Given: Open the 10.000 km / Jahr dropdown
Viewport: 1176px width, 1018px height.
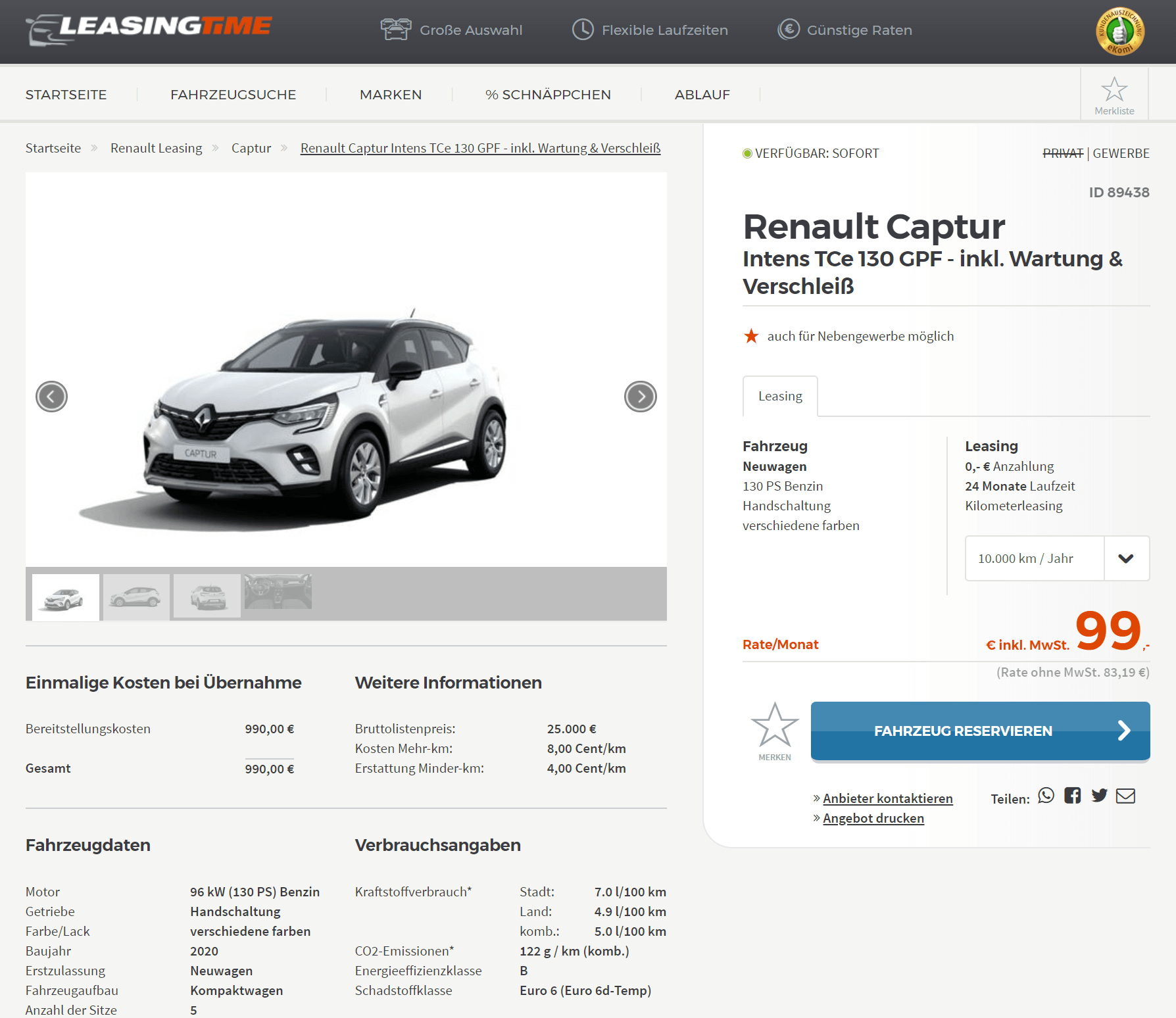Looking at the screenshot, I should [x=1057, y=558].
